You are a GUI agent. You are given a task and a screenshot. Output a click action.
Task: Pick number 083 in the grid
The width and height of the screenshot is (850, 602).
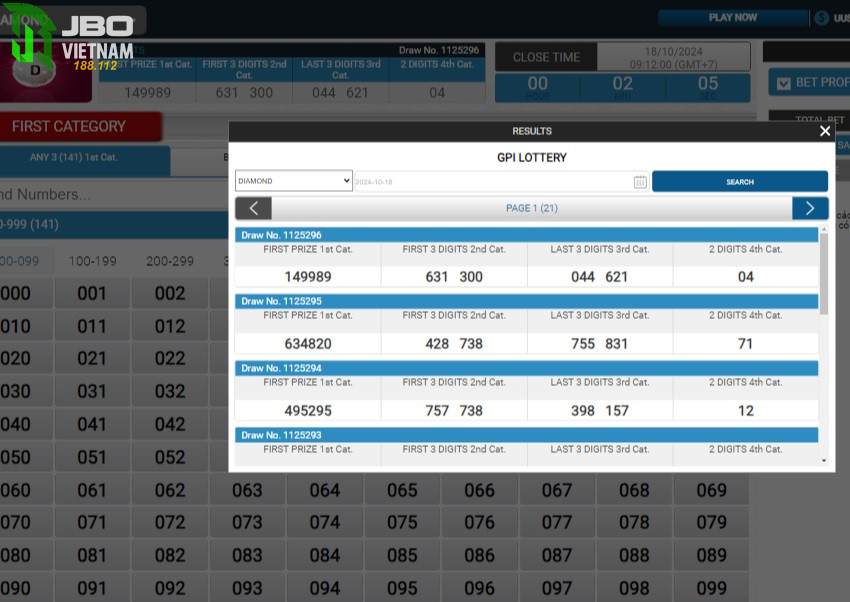point(247,555)
